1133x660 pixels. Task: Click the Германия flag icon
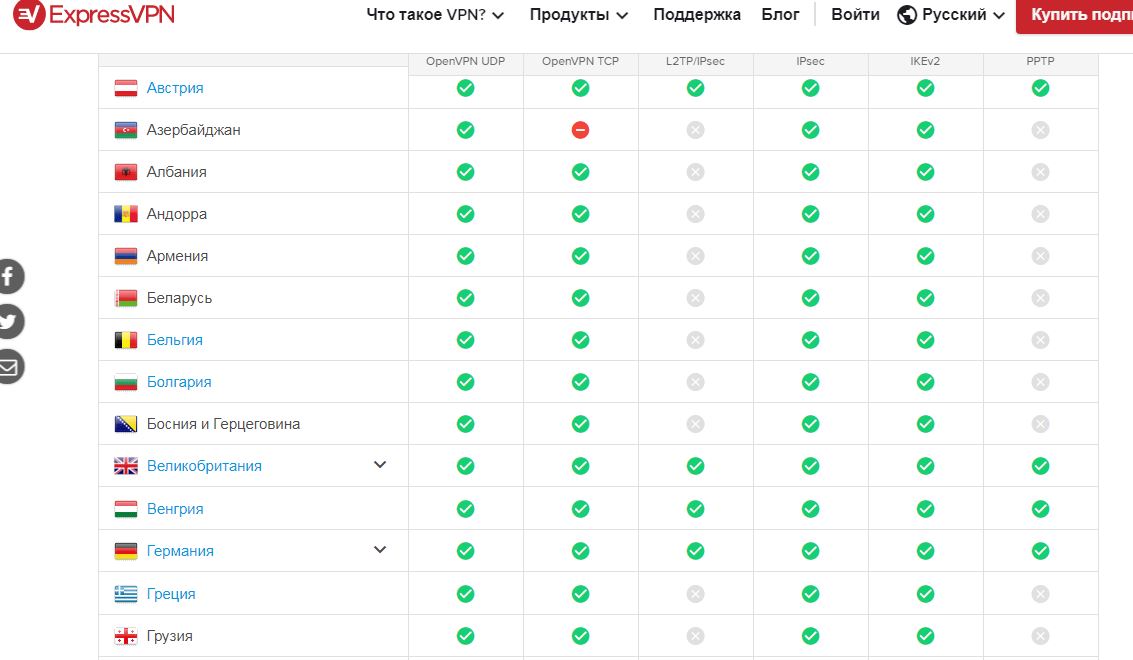coord(126,551)
